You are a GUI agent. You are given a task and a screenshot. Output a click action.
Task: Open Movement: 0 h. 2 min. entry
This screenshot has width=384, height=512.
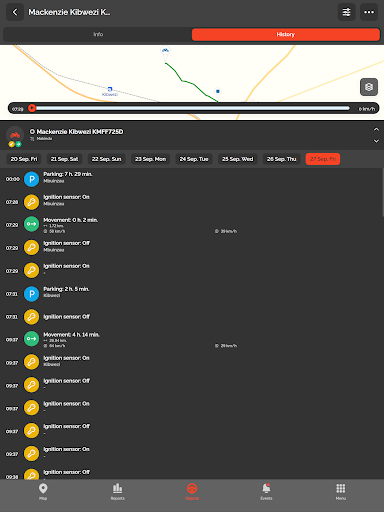pyautogui.click(x=191, y=225)
